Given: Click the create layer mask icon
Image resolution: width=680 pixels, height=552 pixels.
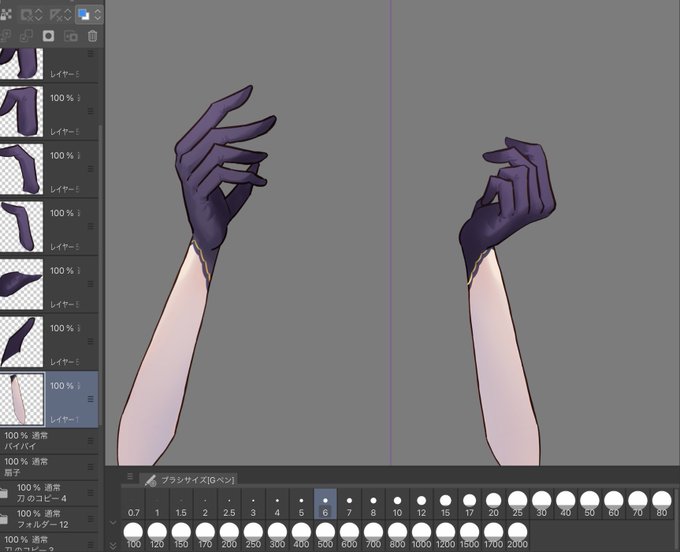Looking at the screenshot, I should pyautogui.click(x=48, y=36).
